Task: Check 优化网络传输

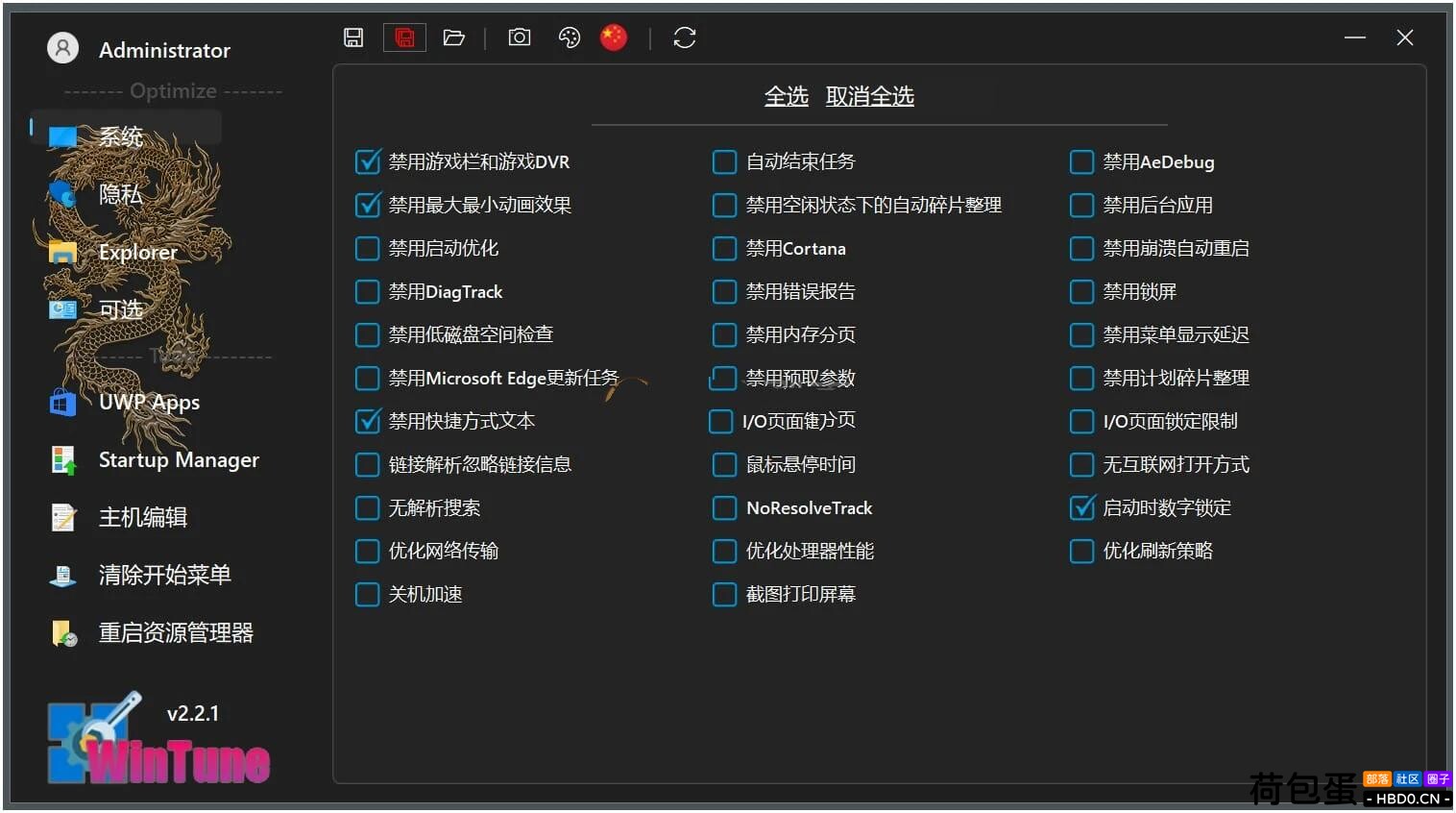Action: click(x=368, y=551)
